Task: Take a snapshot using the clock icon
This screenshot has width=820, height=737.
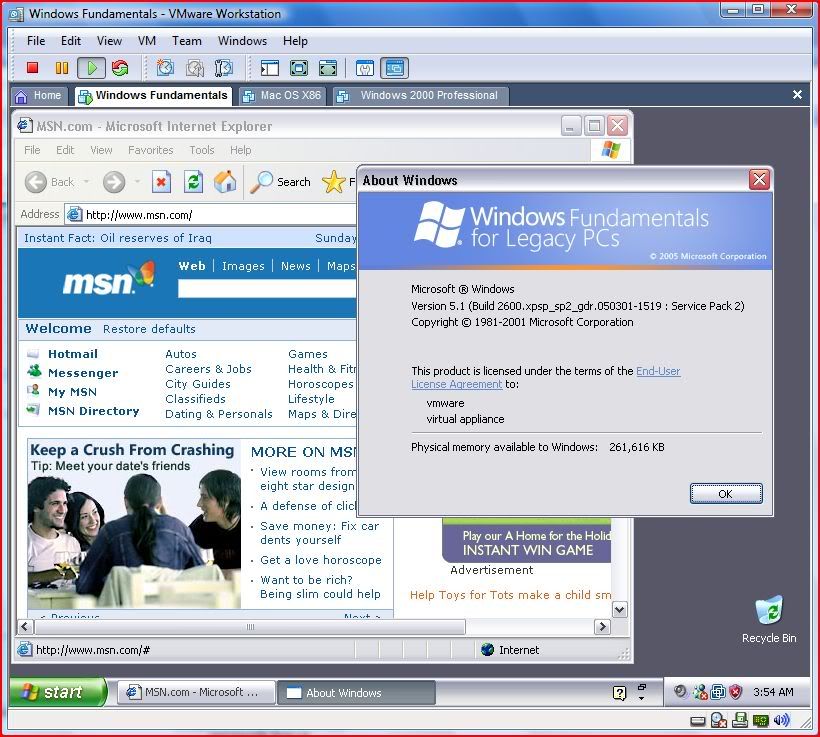Action: click(165, 68)
